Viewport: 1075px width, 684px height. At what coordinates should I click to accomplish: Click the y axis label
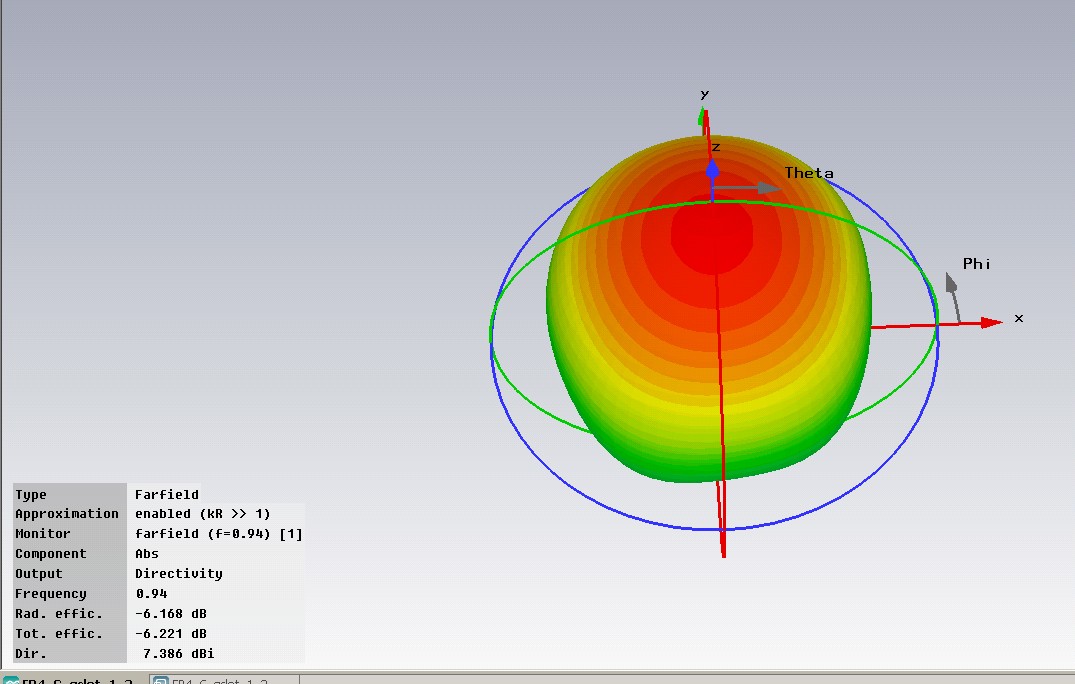pos(704,94)
